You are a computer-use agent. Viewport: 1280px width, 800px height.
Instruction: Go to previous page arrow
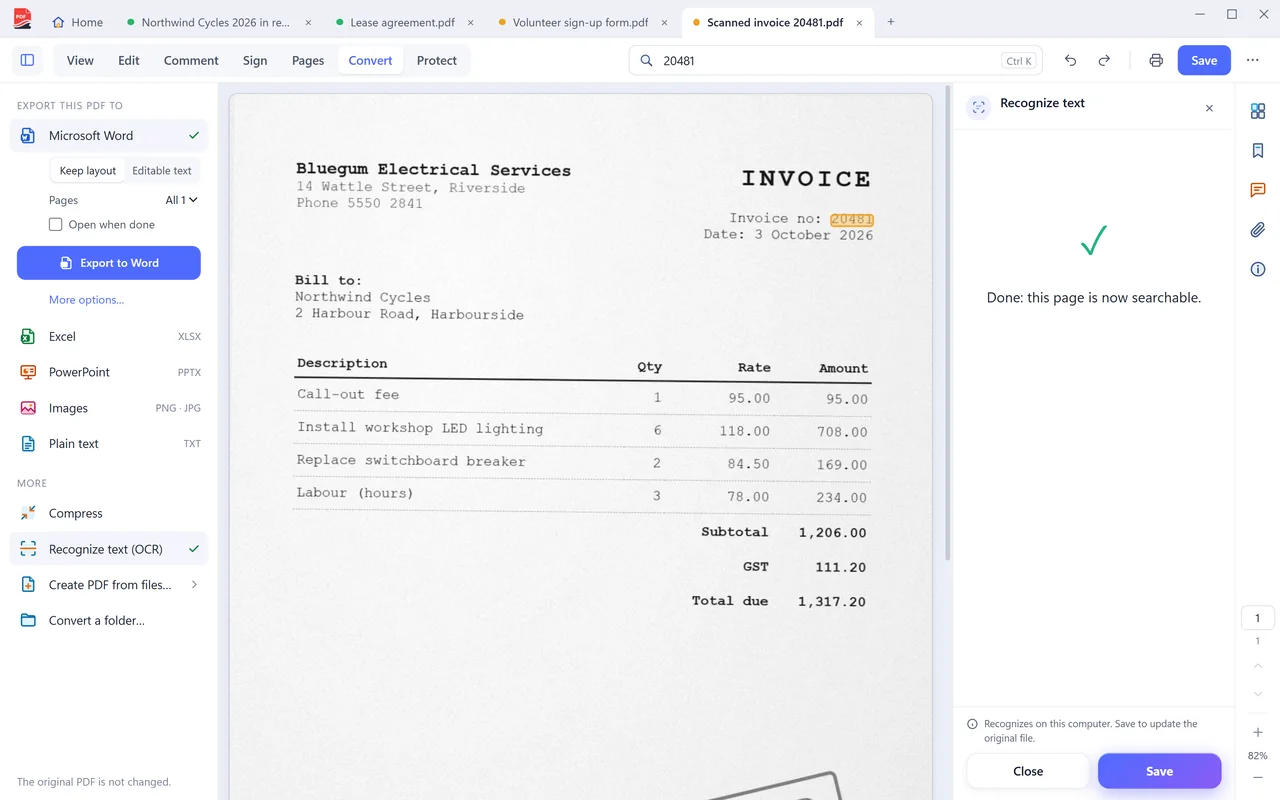pyautogui.click(x=1258, y=666)
